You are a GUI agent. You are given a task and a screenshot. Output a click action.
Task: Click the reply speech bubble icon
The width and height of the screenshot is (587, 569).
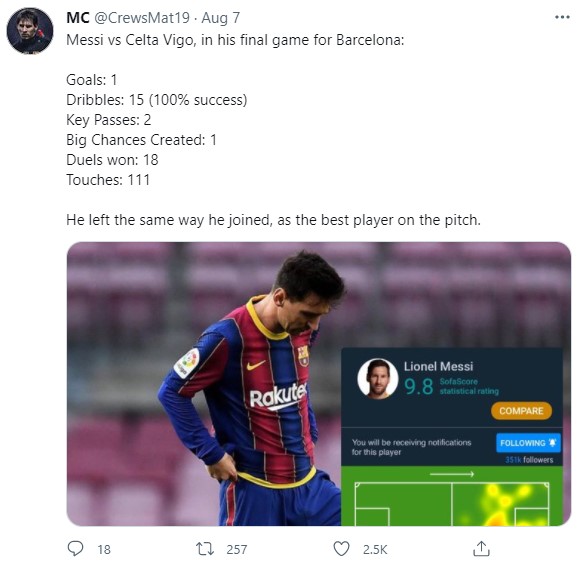click(x=75, y=548)
